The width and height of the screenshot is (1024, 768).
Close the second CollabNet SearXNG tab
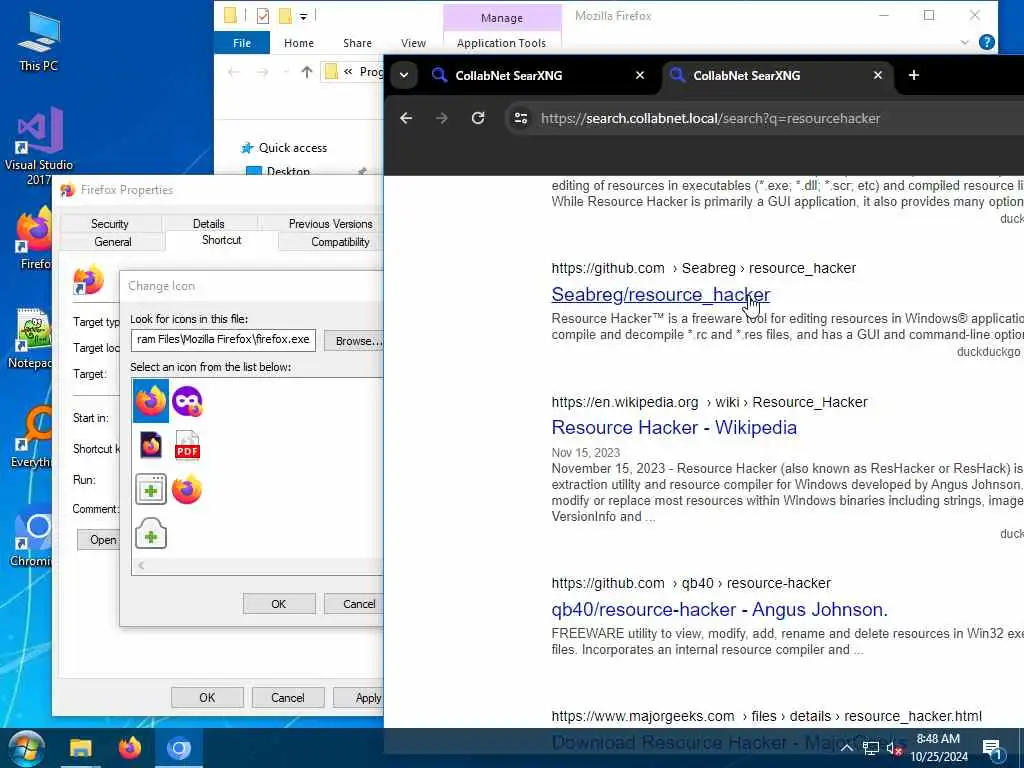(878, 75)
